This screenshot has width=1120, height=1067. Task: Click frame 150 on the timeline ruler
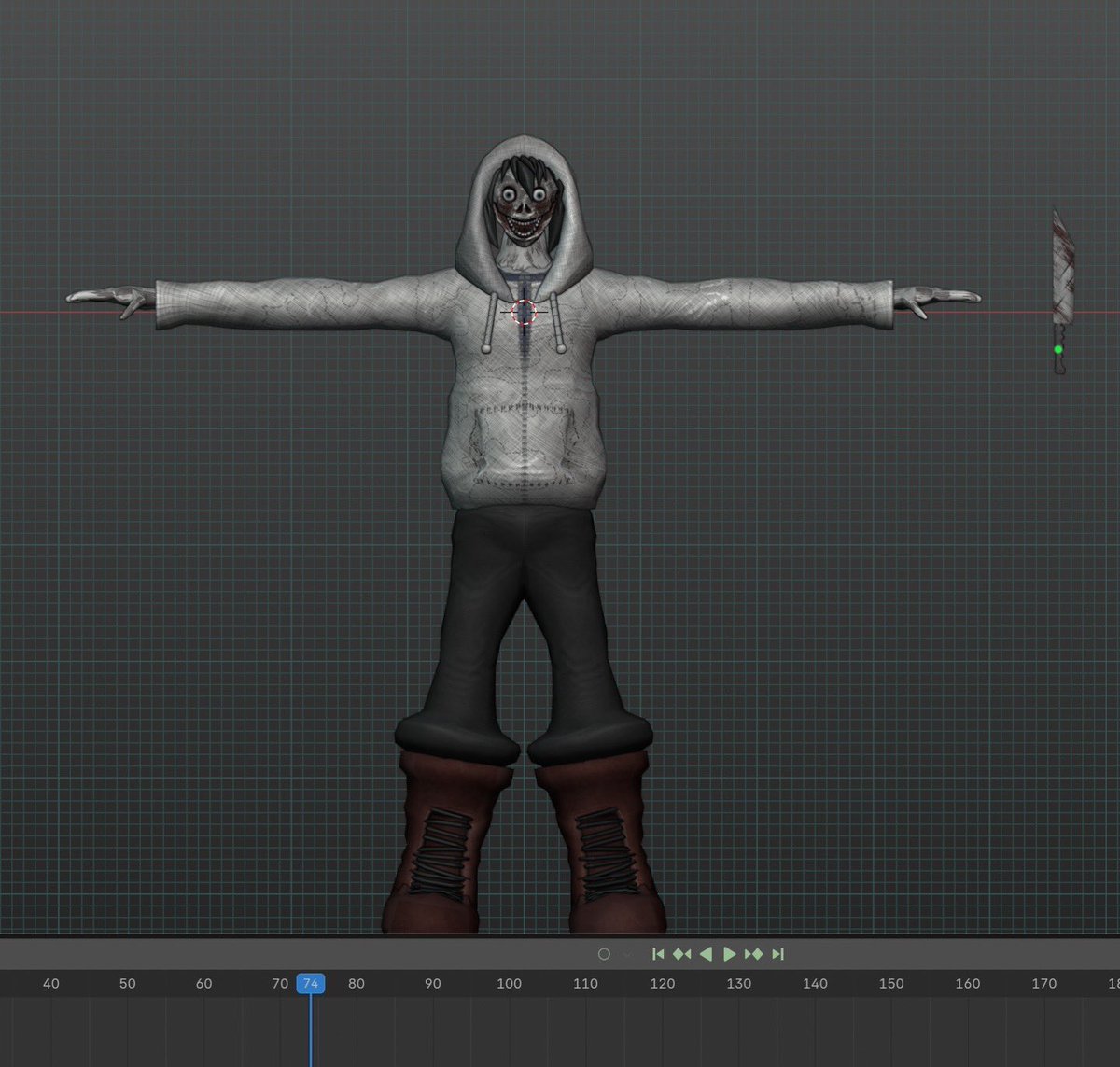pos(891,983)
